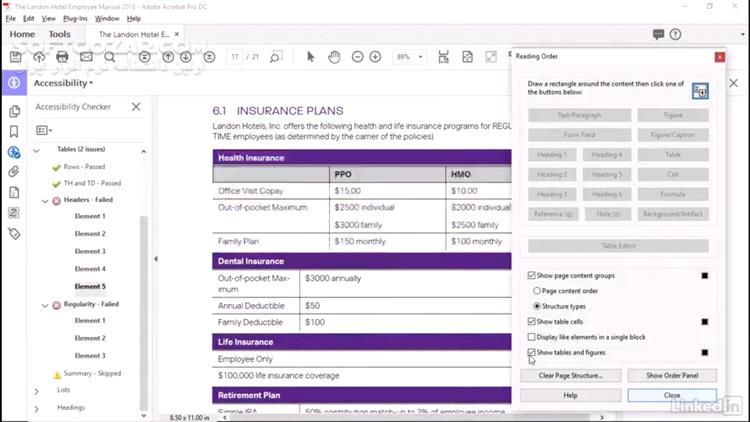This screenshot has height=422, width=750.
Task: Click the search magnifier icon
Action: click(110, 57)
